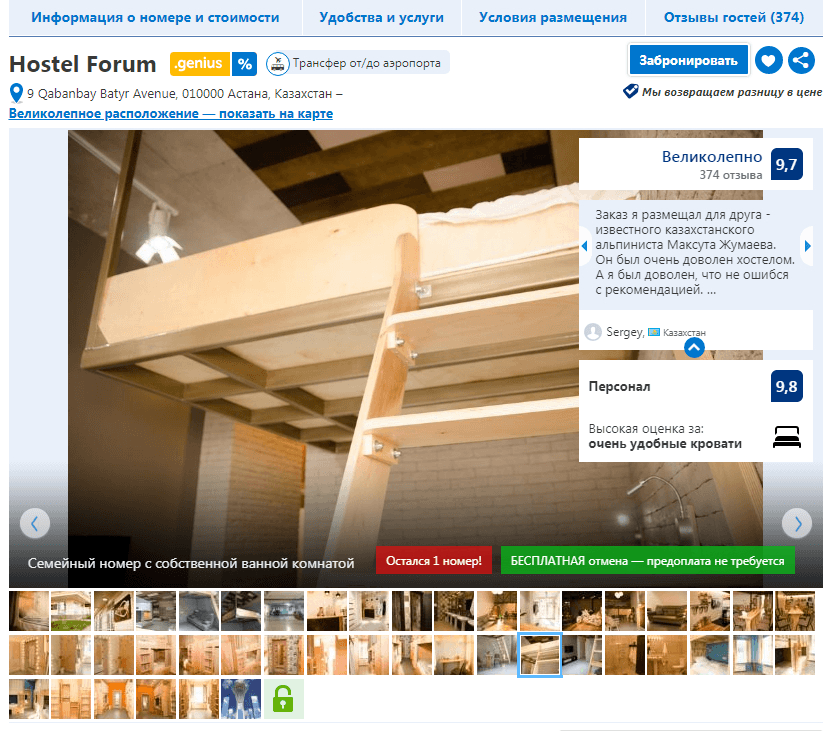Click the Kazakhstan flag next to Sergey
Viewport: 837px width, 731px height.
pyautogui.click(x=653, y=332)
